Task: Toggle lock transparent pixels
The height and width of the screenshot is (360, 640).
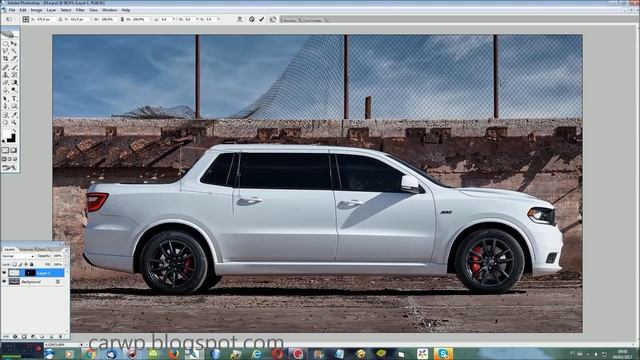Action: 14,264
